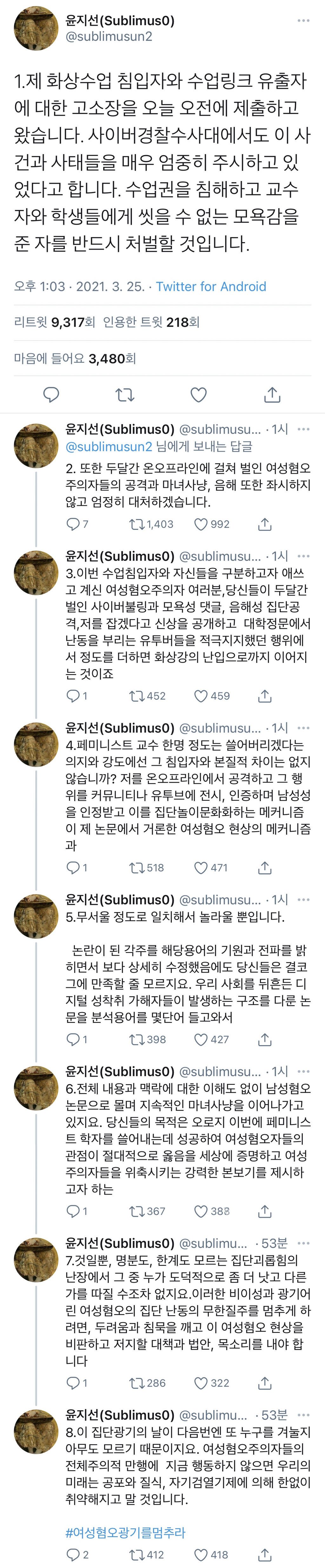The width and height of the screenshot is (325, 1568).
Task: Share reply 5 starting with 무서울 정도로
Action: coord(265,1039)
